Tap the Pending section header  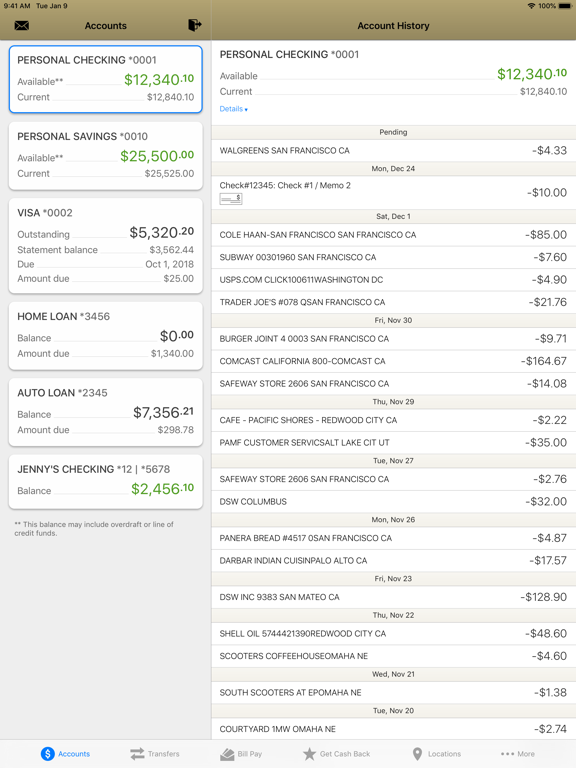click(393, 132)
